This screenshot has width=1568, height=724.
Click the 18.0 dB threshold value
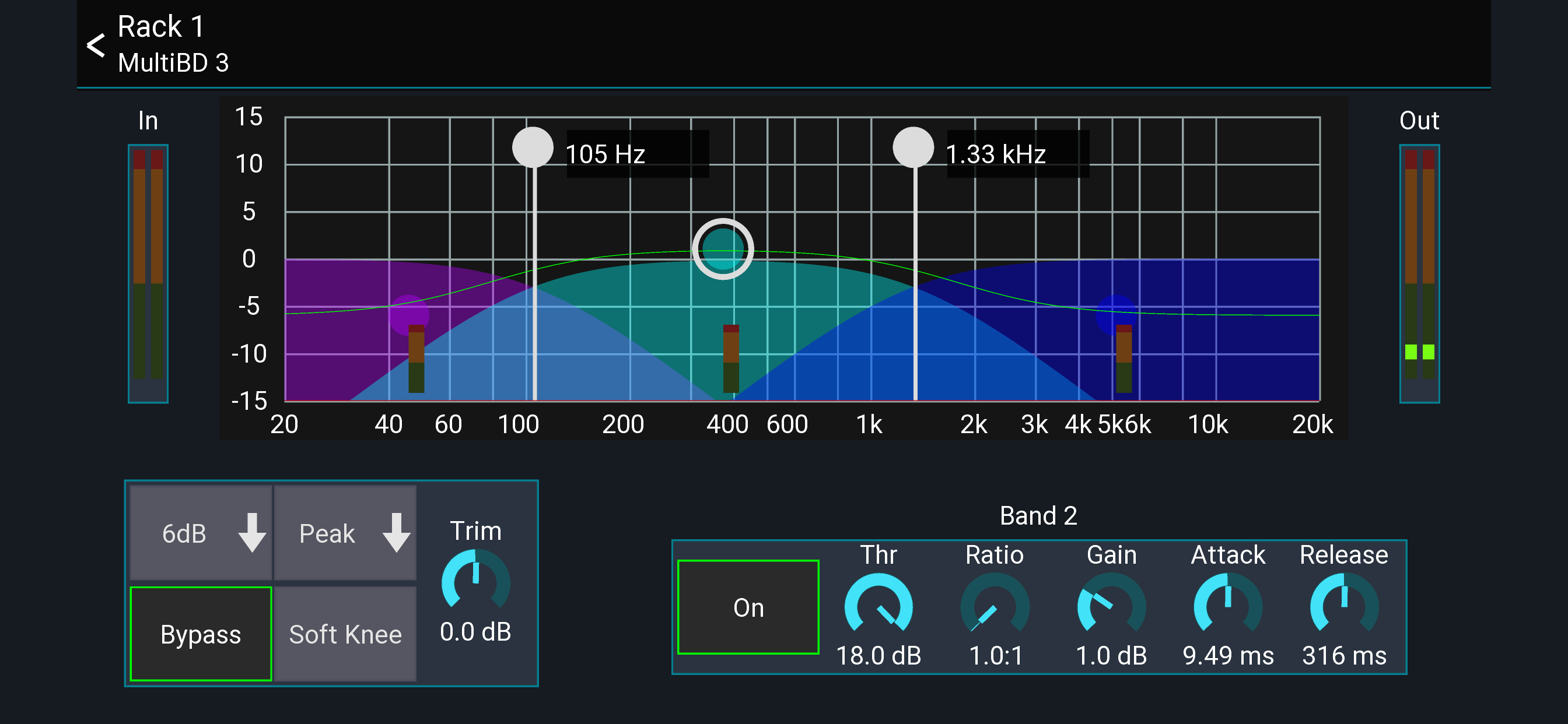coord(878,655)
